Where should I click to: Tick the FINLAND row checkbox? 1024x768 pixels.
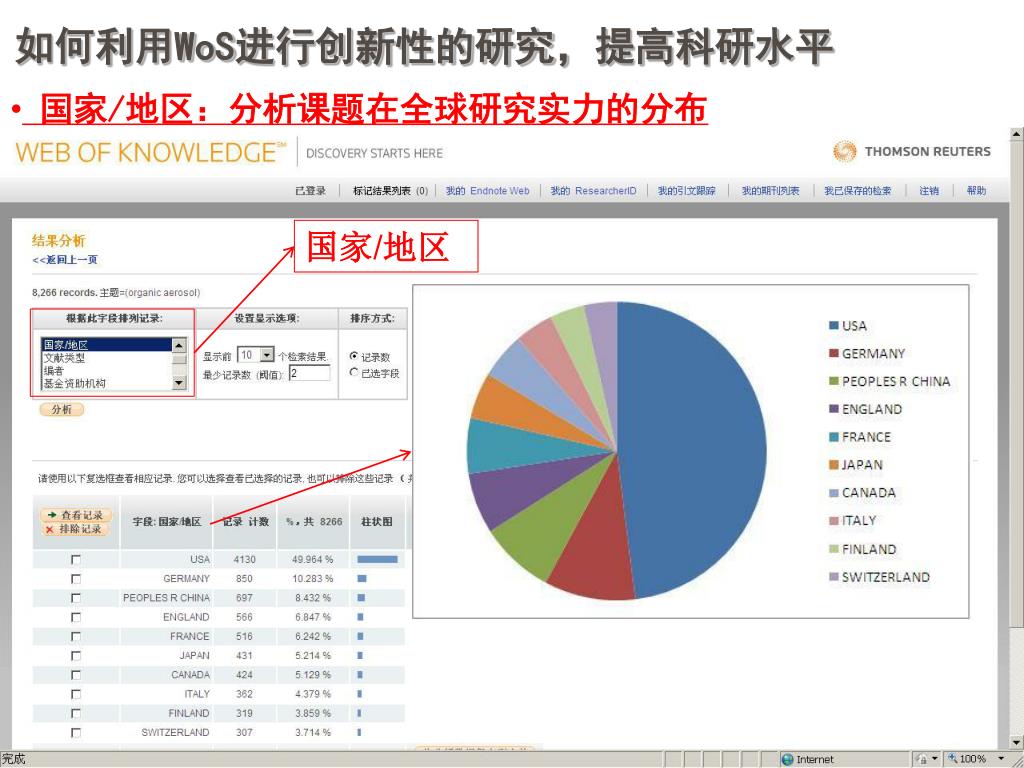coord(76,713)
